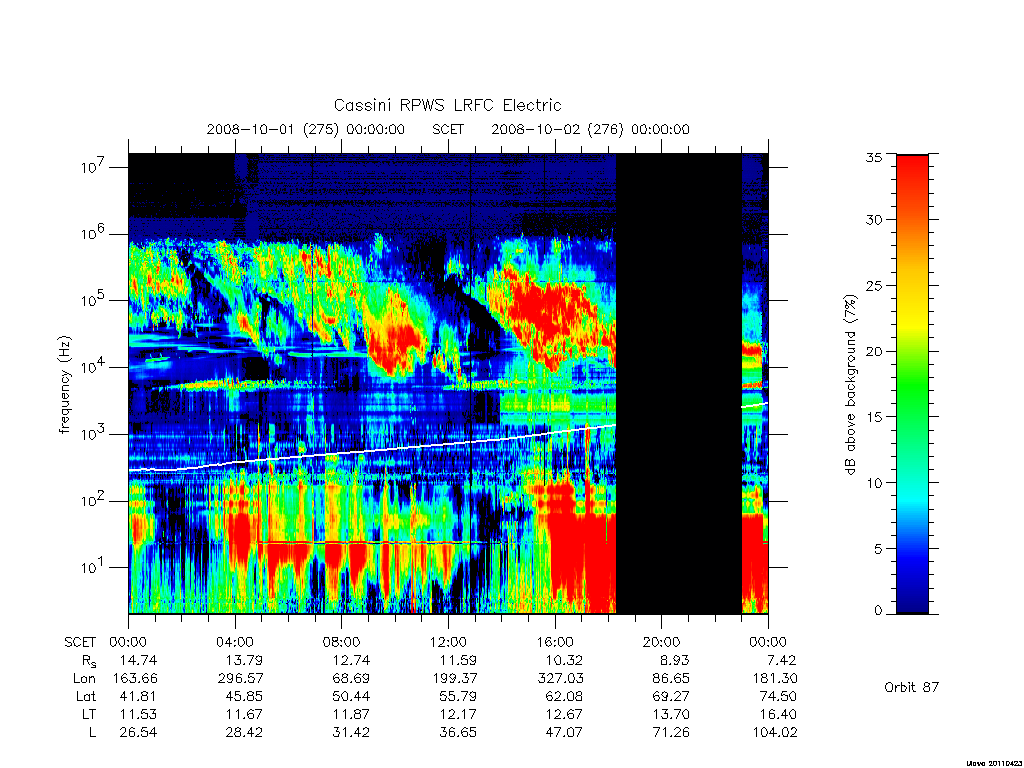Image resolution: width=1024 pixels, height=768 pixels.
Task: Click the Rs value 8.93
Action: point(675,660)
